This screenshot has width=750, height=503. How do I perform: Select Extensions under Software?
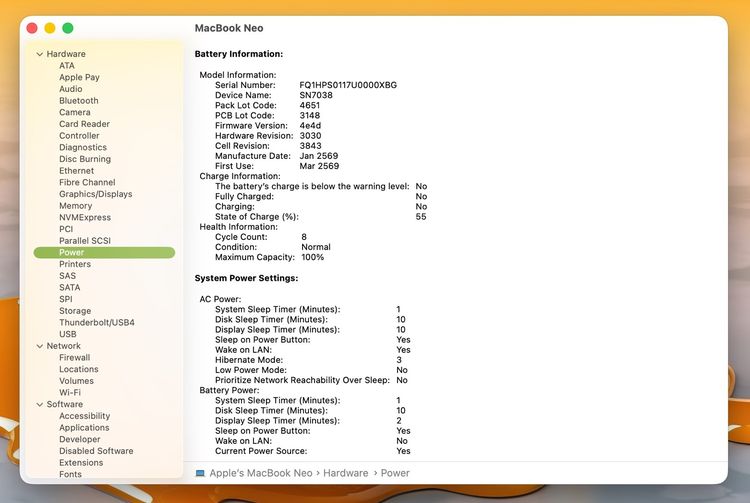point(81,463)
